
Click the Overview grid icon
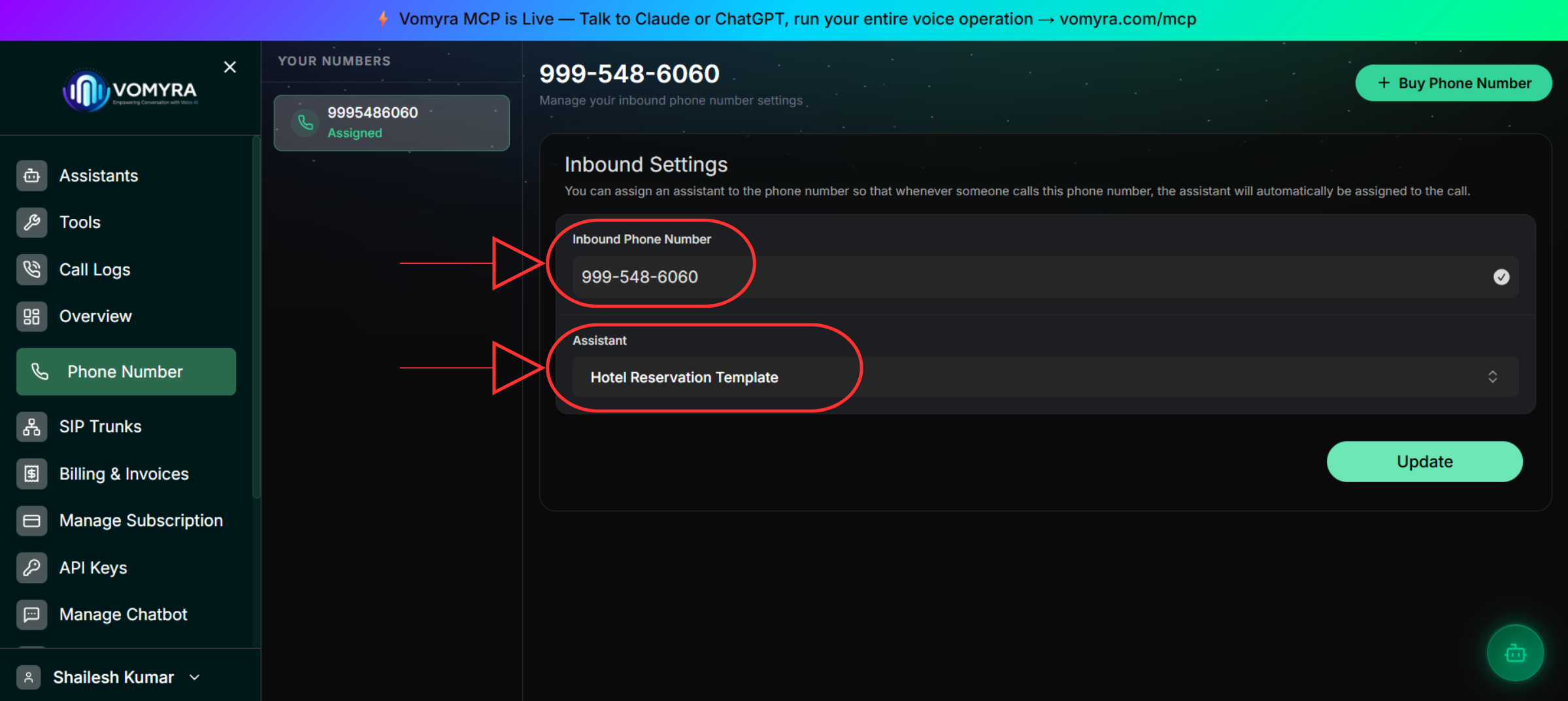(31, 316)
